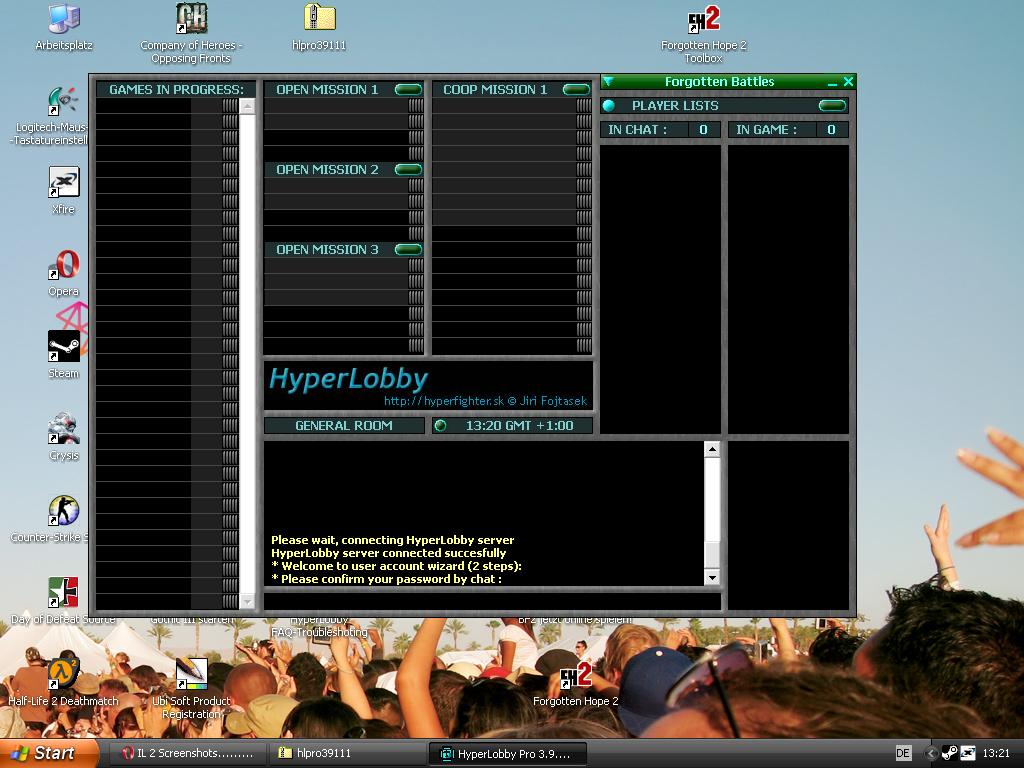Viewport: 1024px width, 768px height.
Task: Click 'Please wait, connecting HyperLobby server' line
Action: (392, 540)
